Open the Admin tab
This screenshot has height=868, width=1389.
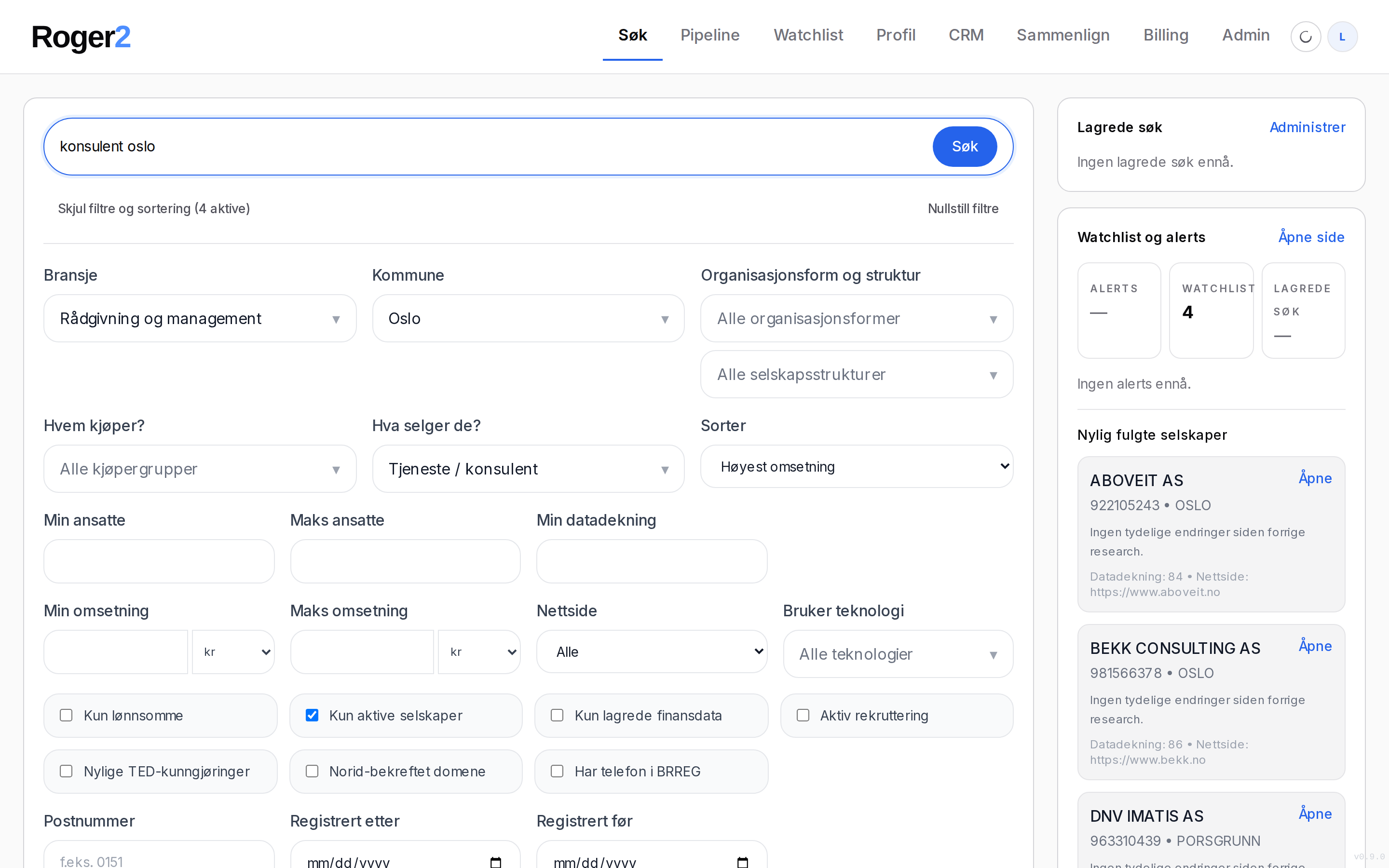pos(1245,35)
